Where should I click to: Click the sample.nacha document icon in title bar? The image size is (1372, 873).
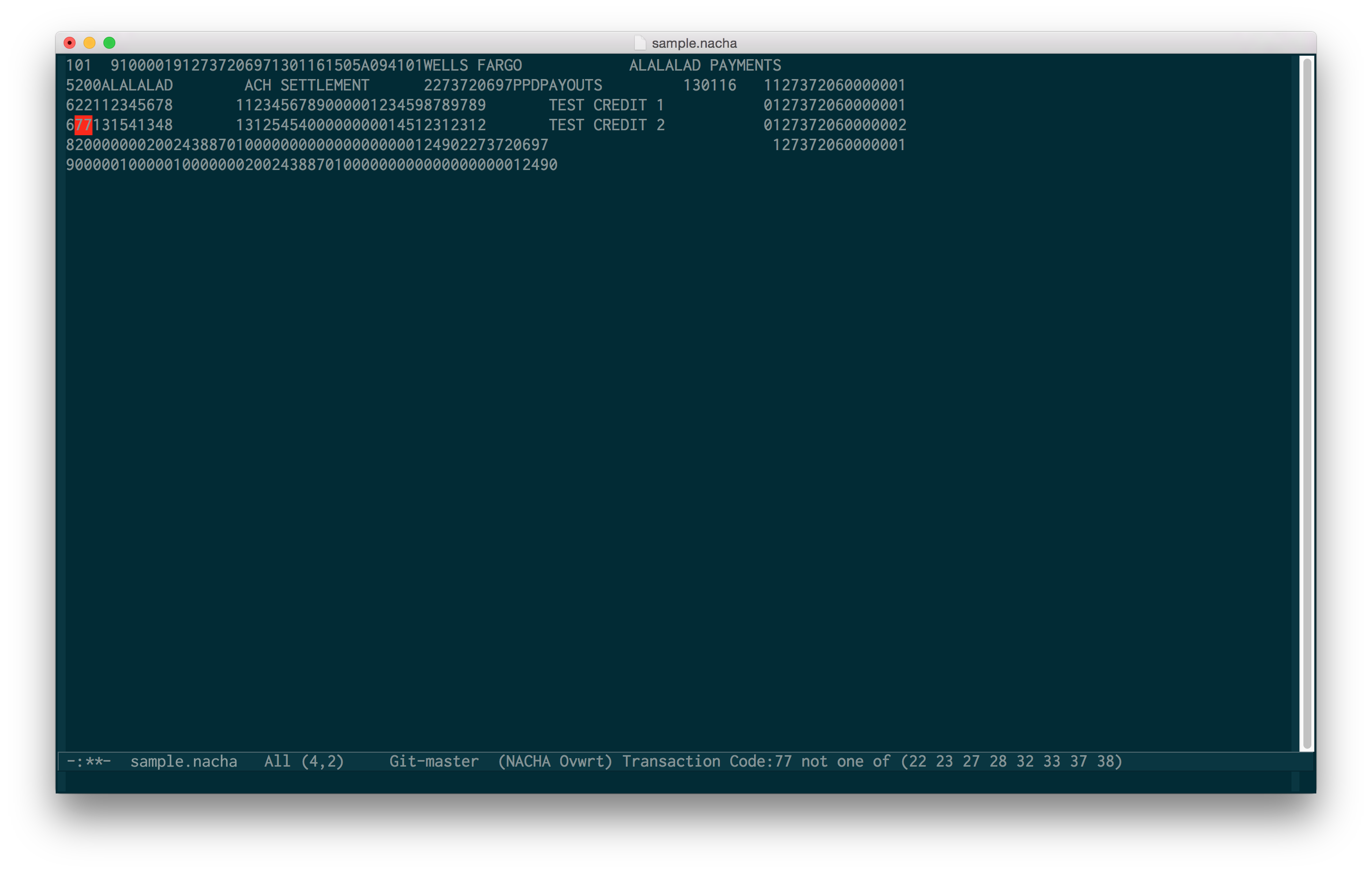(x=640, y=43)
